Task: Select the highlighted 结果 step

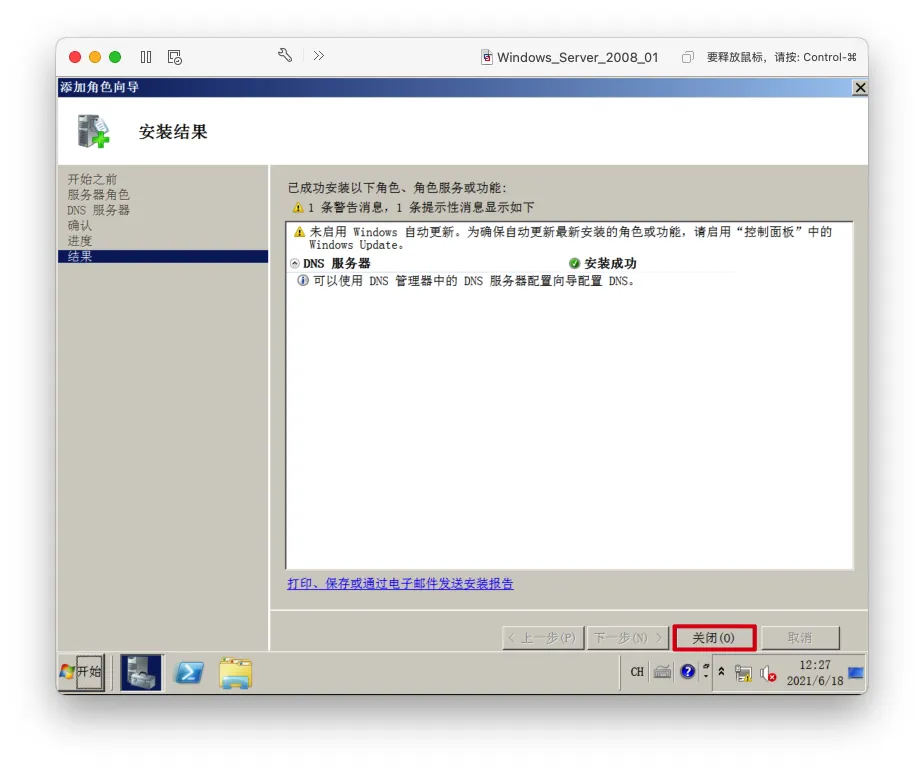Action: [163, 256]
